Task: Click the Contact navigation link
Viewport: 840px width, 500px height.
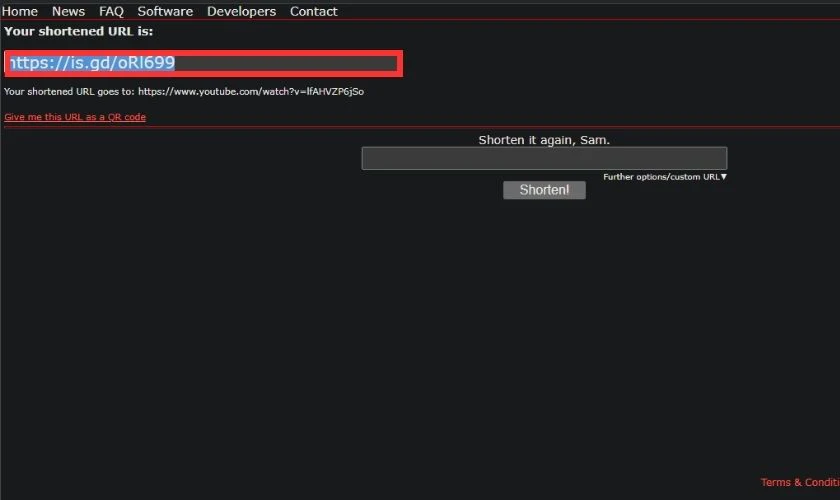Action: [313, 11]
